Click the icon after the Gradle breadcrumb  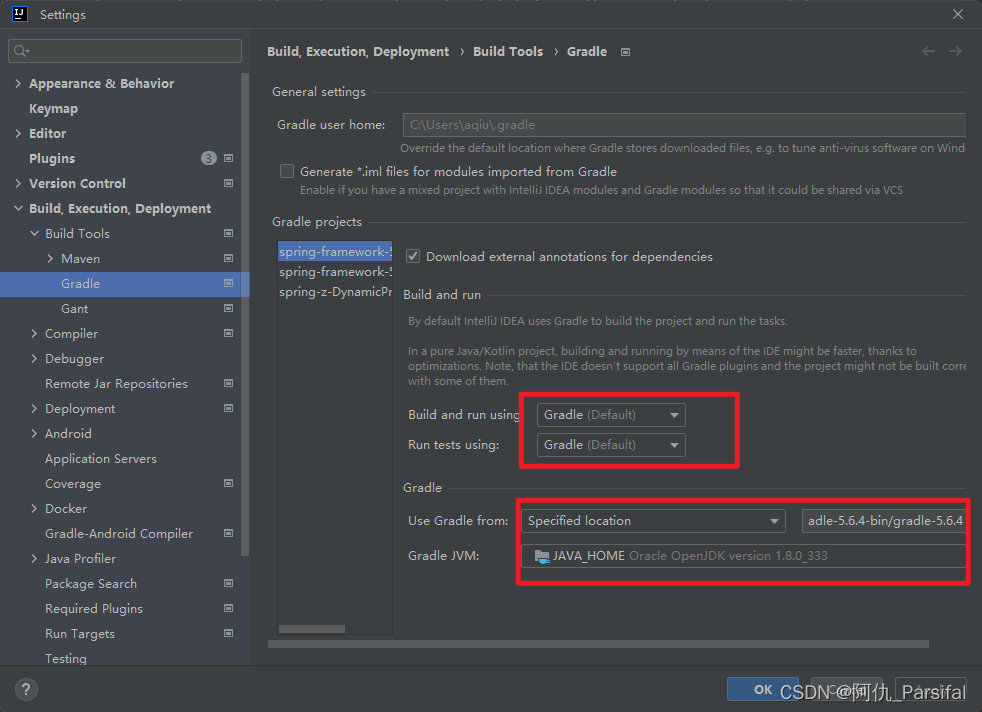point(625,52)
